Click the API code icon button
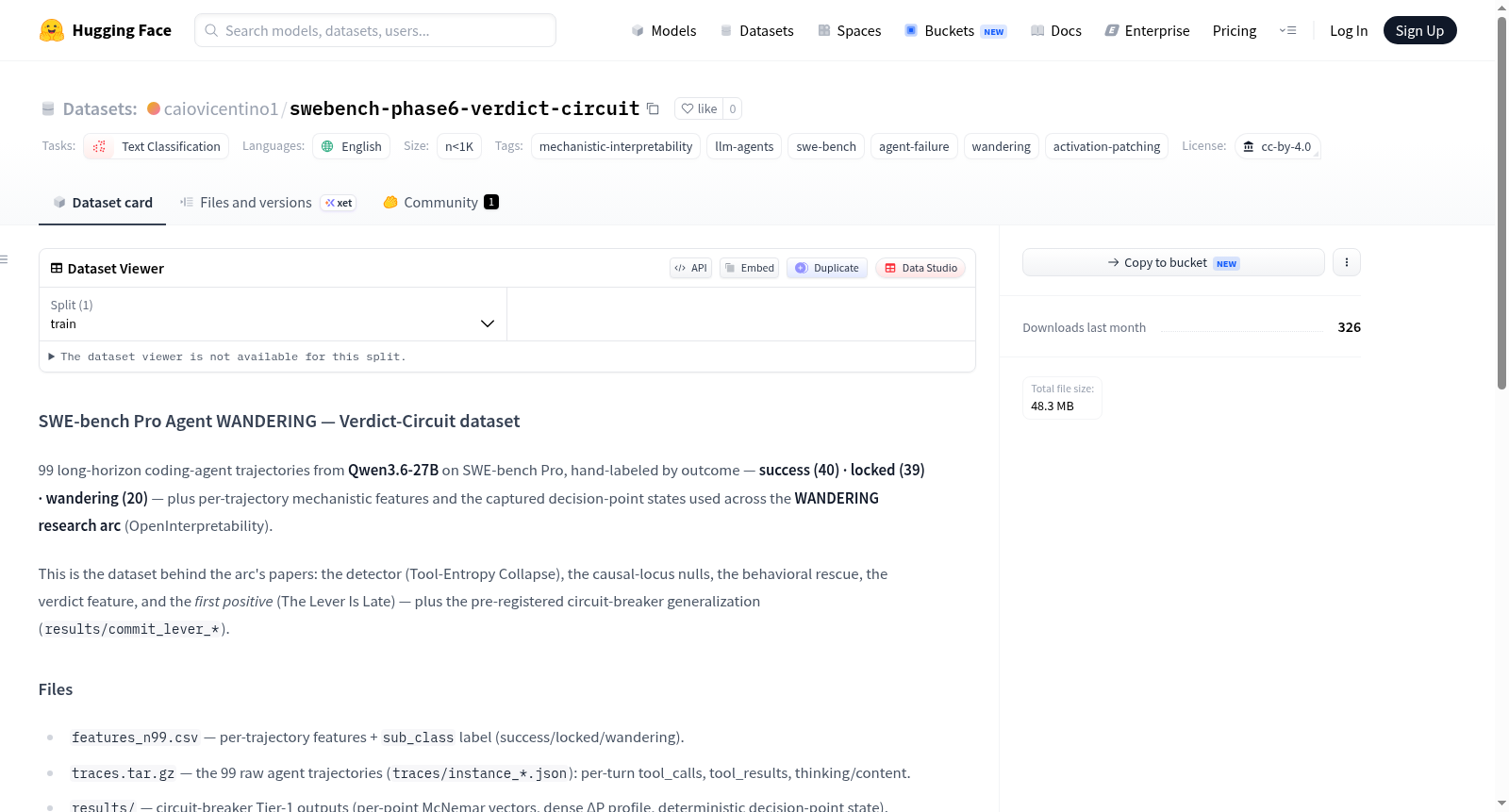Viewport: 1509px width, 812px height. (x=690, y=268)
